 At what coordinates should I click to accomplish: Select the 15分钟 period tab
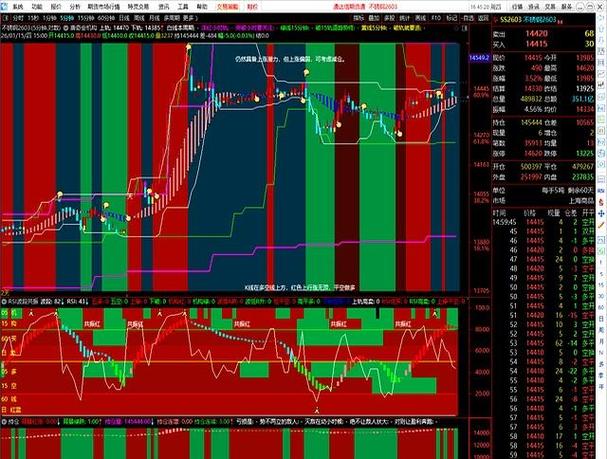[86, 18]
